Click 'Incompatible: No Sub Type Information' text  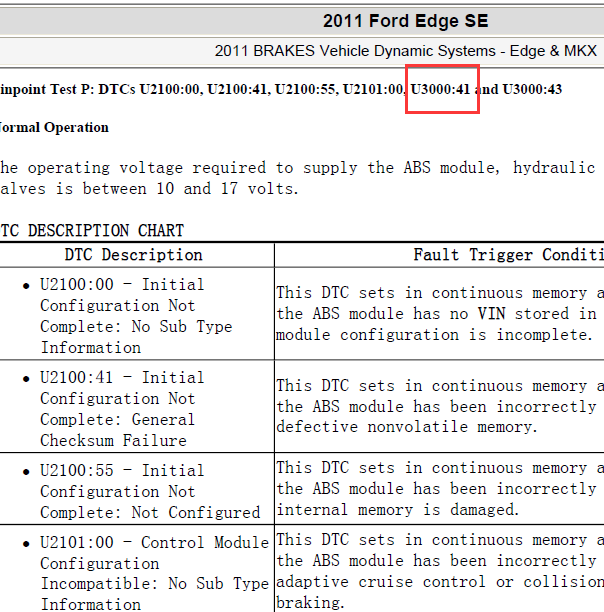point(155,594)
